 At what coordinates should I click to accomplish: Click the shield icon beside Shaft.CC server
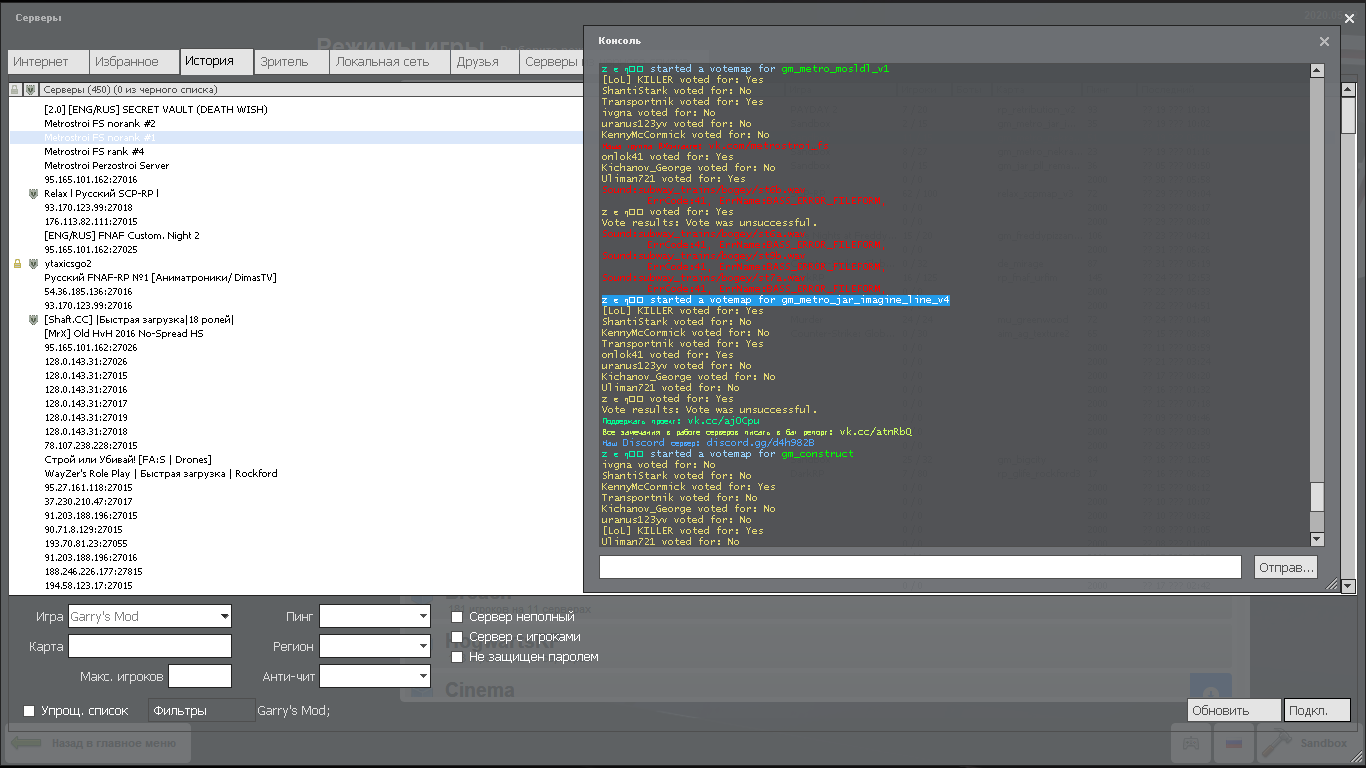[x=33, y=320]
